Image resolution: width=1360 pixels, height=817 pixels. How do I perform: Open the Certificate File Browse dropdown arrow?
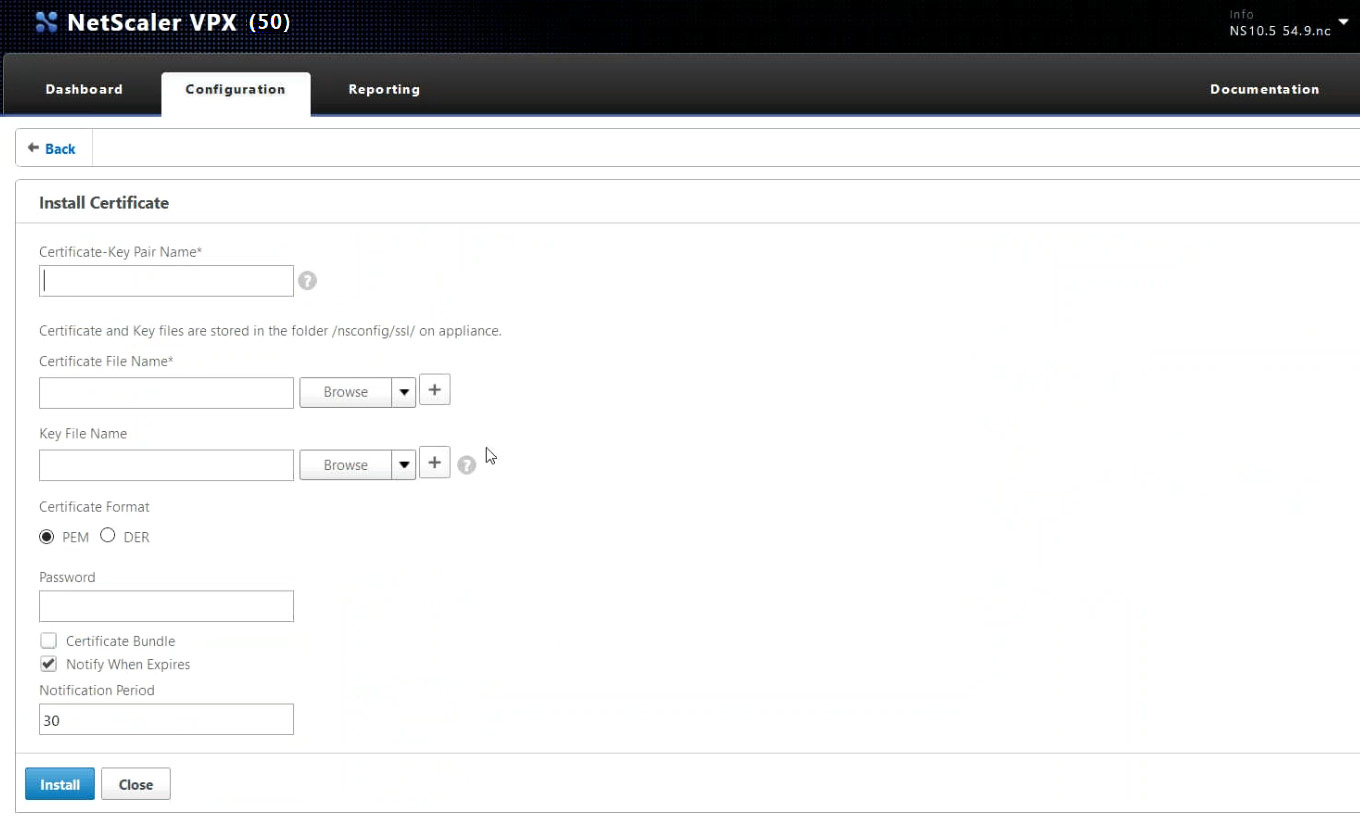(x=404, y=391)
